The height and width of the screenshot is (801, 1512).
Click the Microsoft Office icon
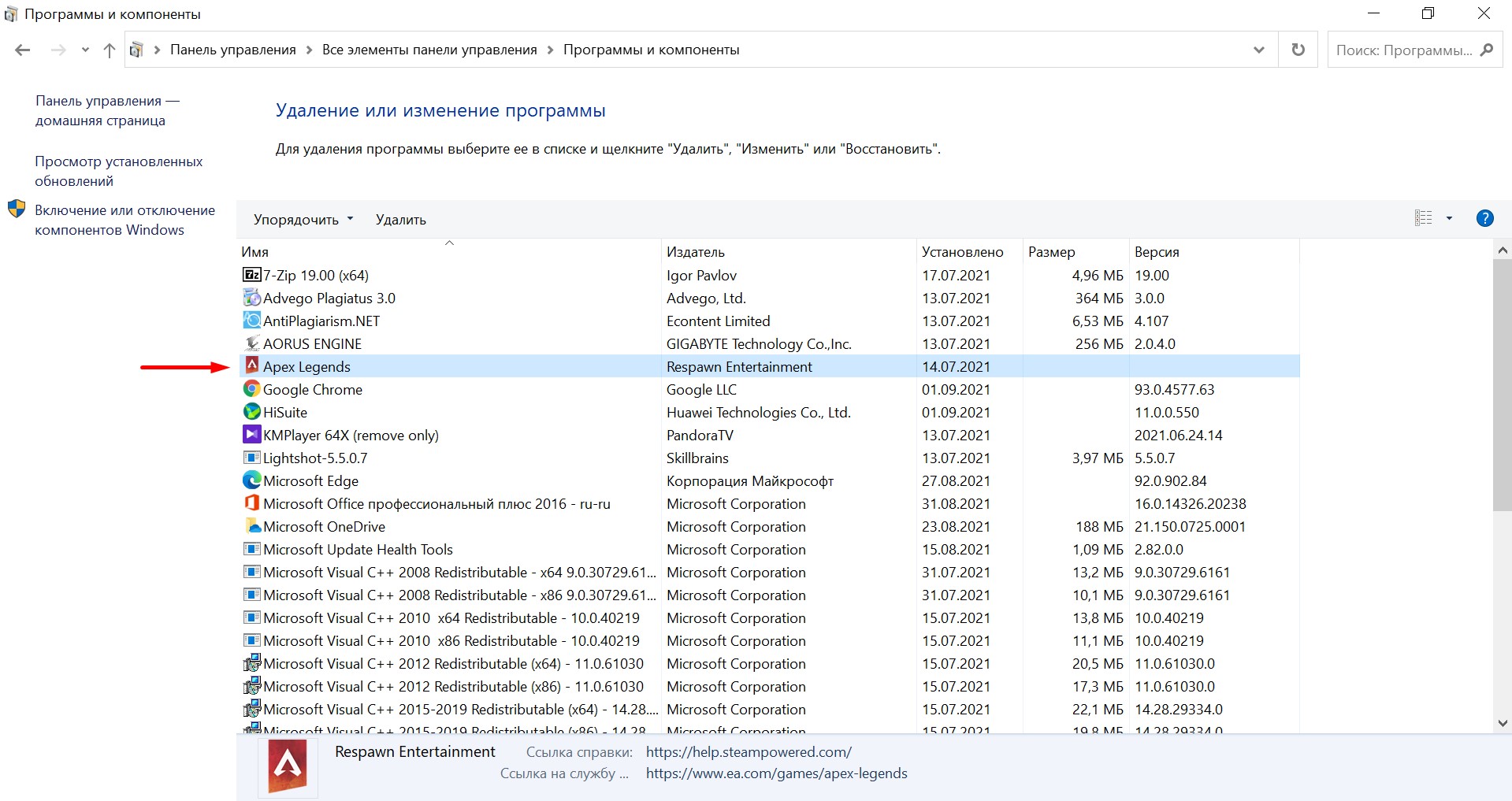(252, 503)
